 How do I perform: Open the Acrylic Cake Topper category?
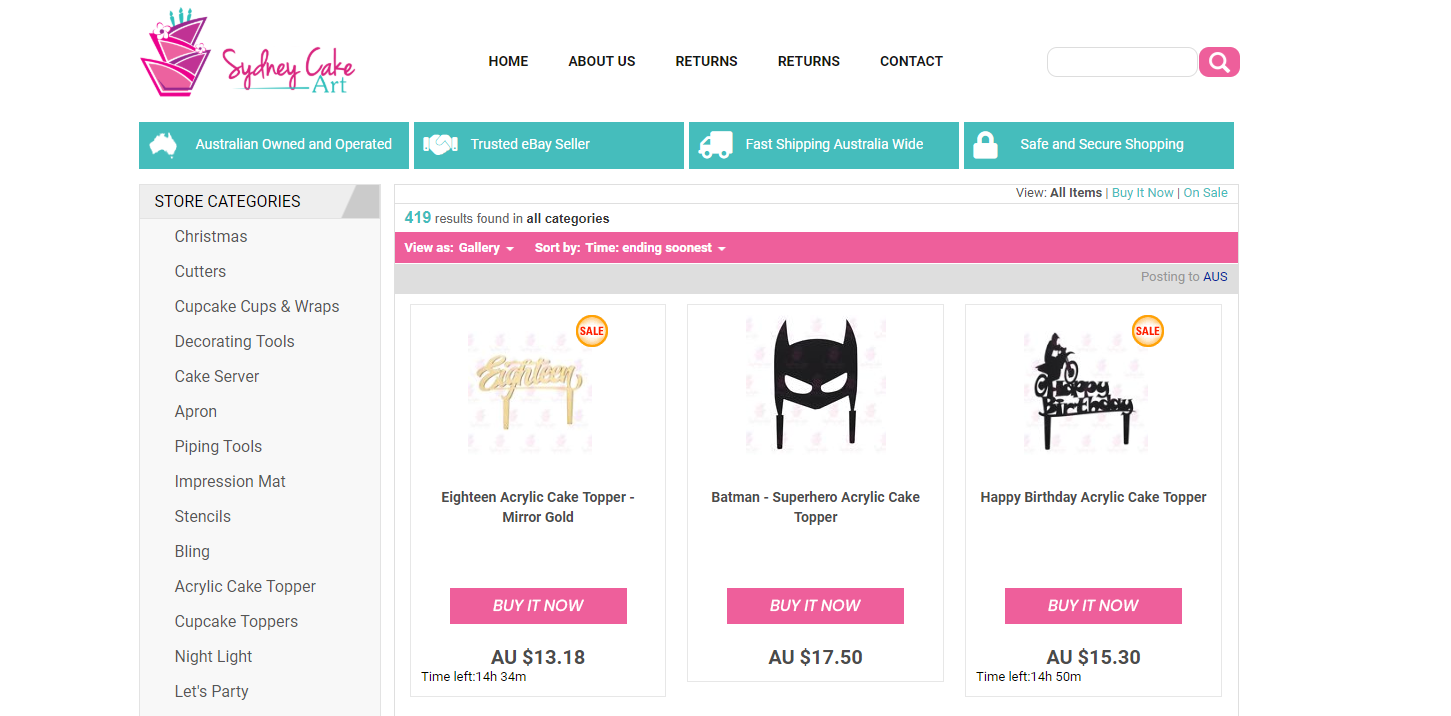tap(245, 587)
